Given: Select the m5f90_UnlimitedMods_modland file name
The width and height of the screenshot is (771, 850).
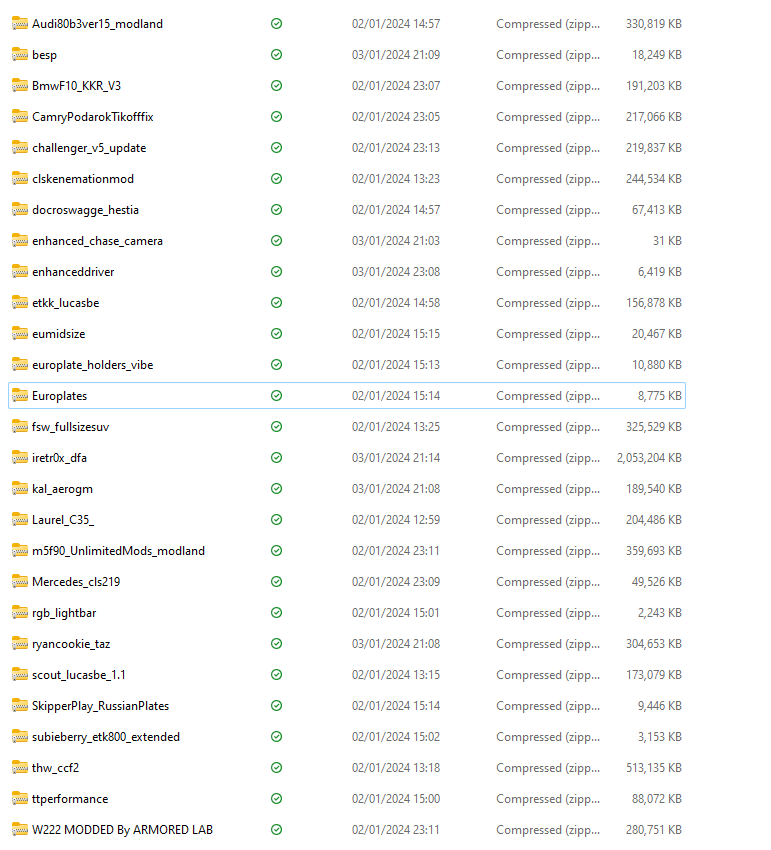Looking at the screenshot, I should [x=119, y=551].
